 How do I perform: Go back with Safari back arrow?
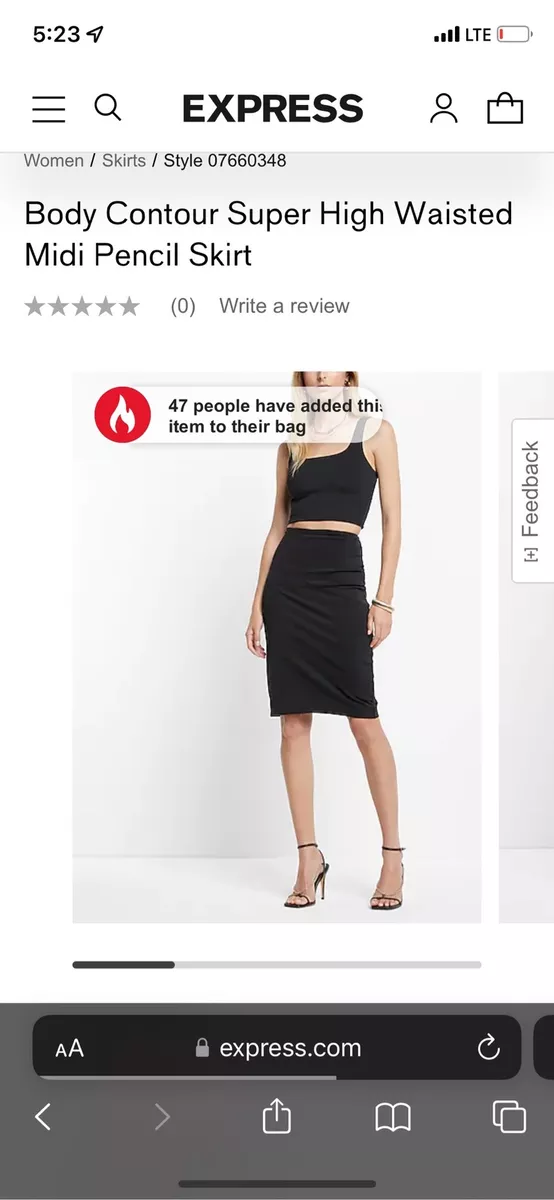(x=43, y=1116)
